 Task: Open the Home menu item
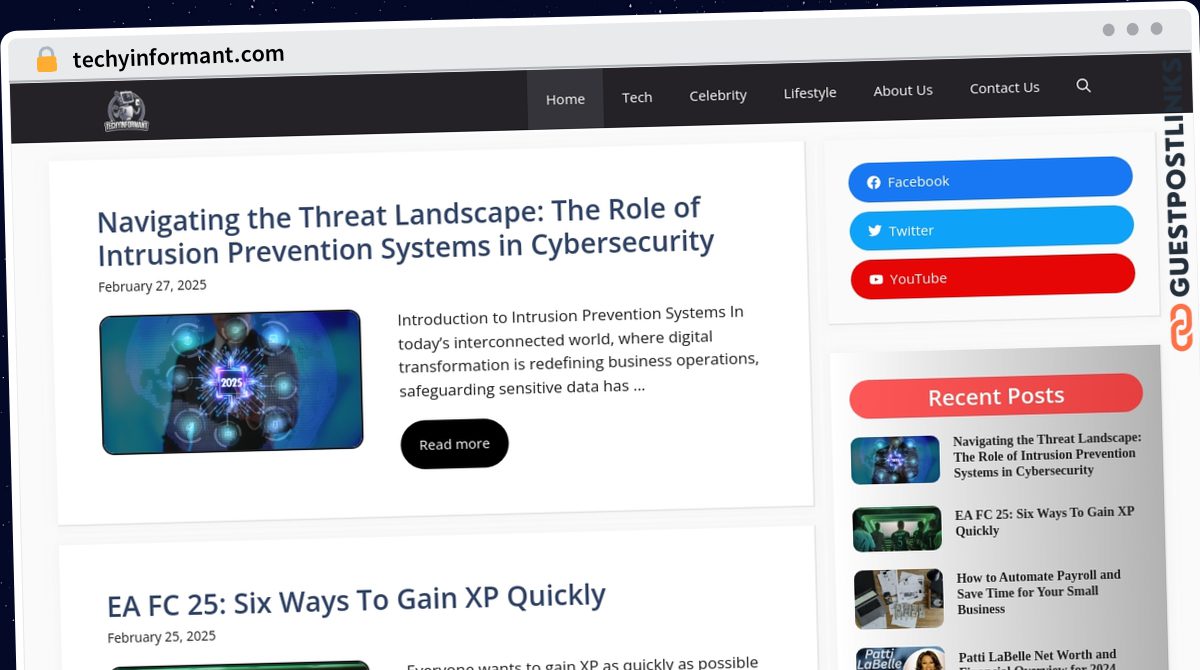(565, 99)
